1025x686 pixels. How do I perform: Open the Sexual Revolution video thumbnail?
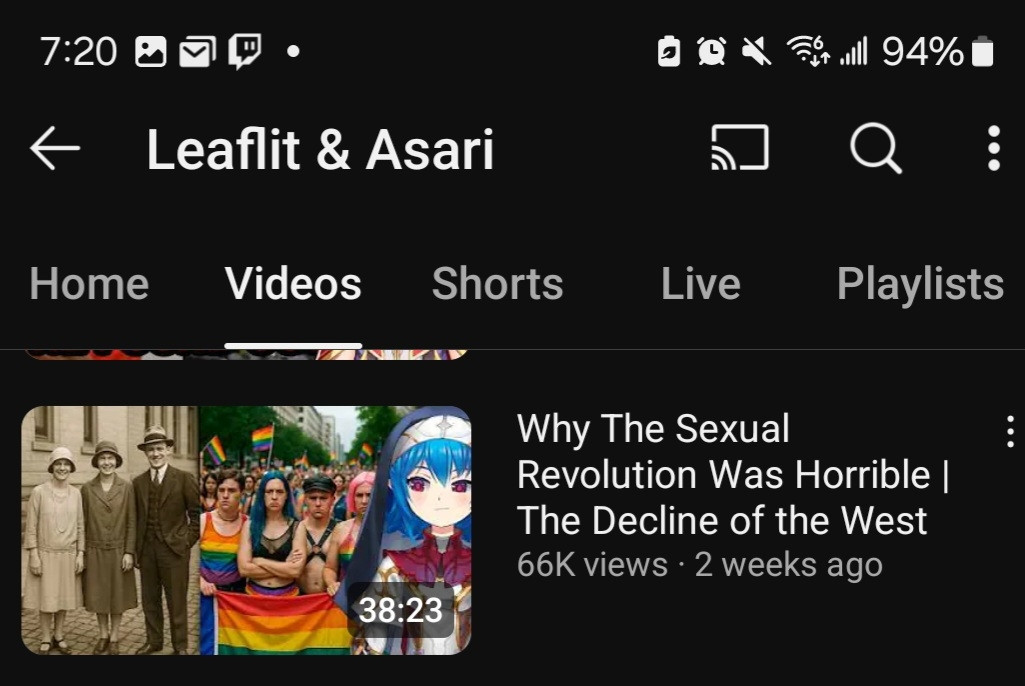(246, 530)
